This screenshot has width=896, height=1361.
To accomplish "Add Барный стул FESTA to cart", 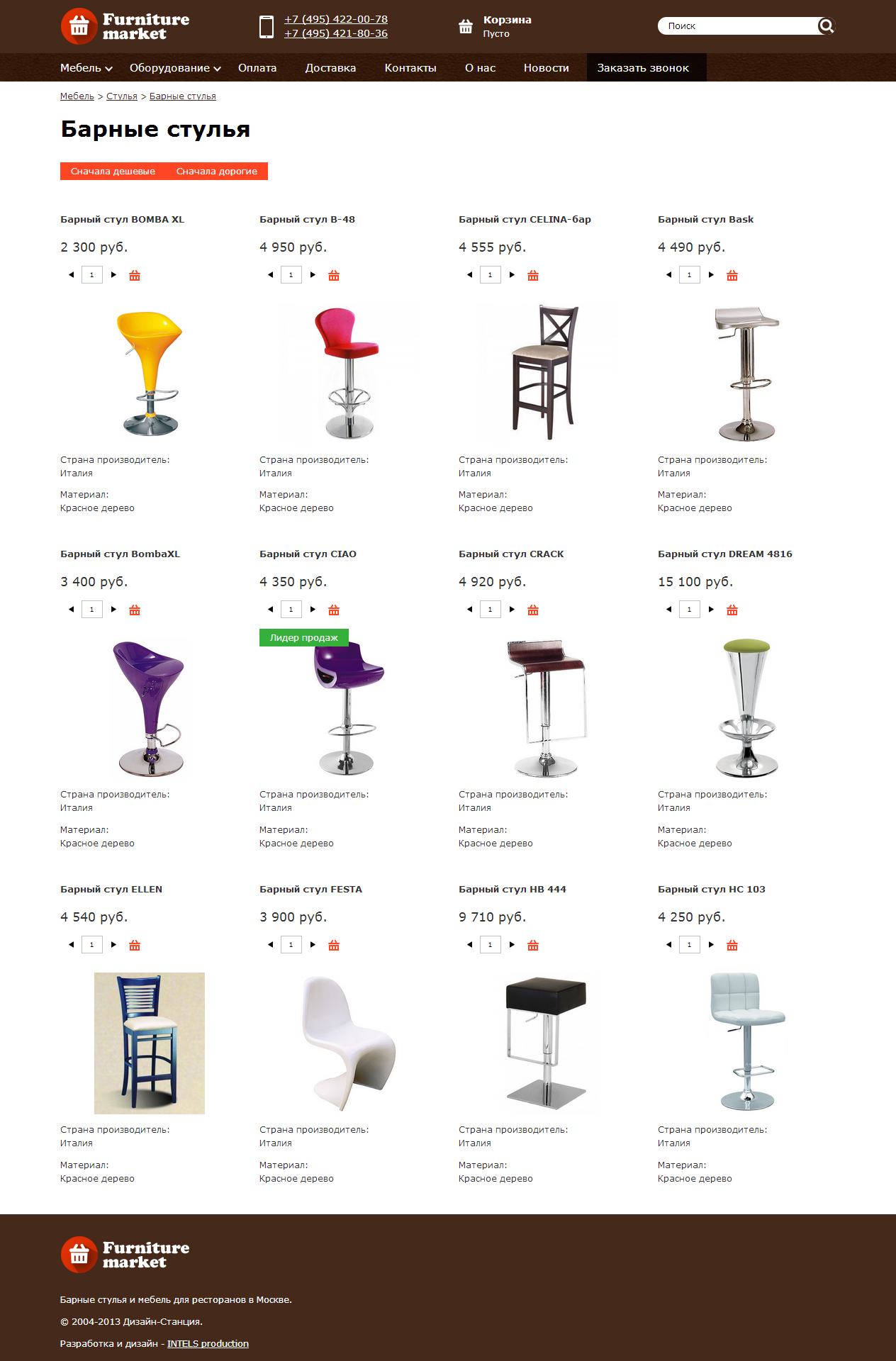I will pyautogui.click(x=334, y=945).
